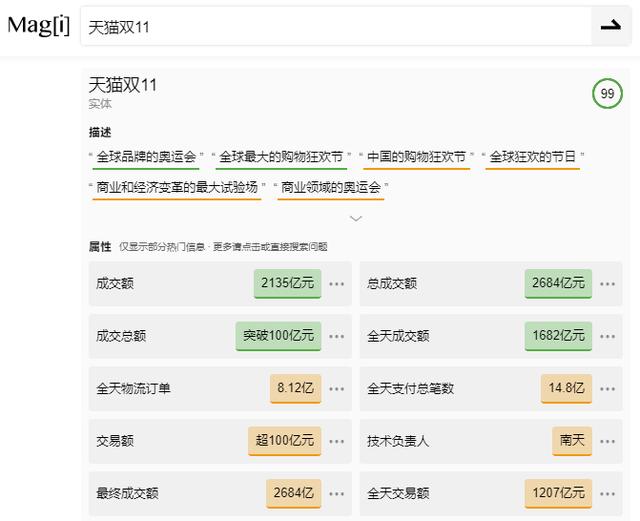640x521 pixels.
Task: Click the description 商业领域的奥运会
Action: coord(331,188)
